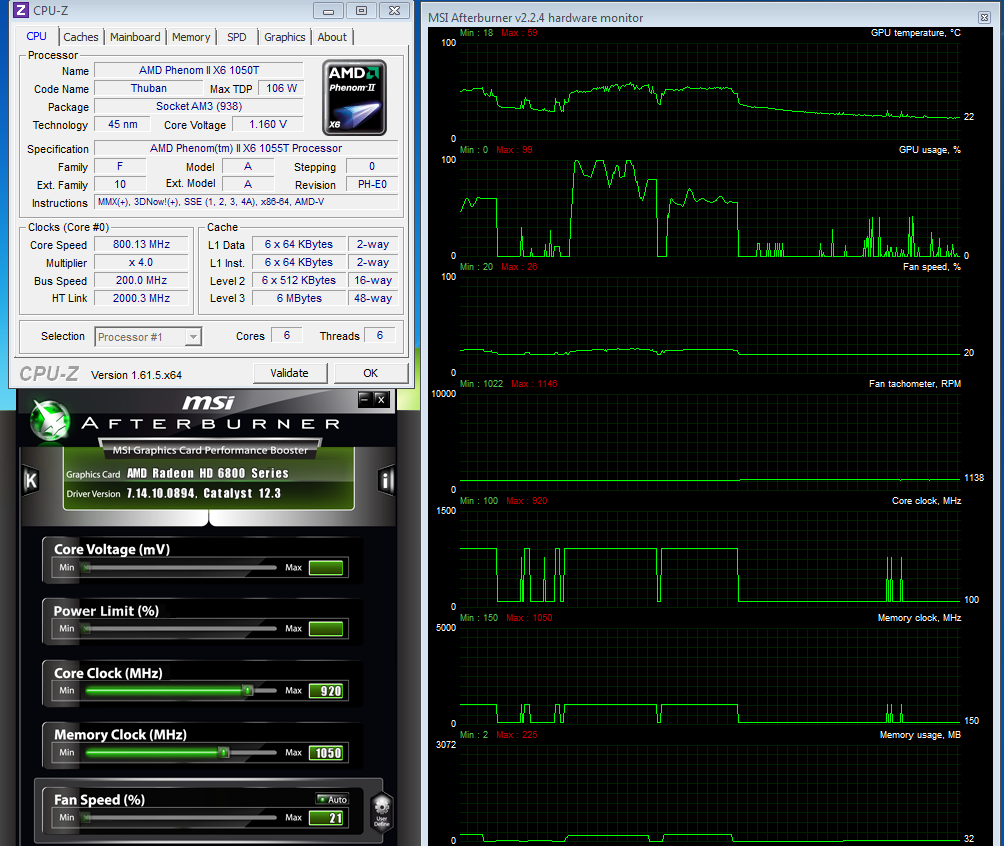Click the specification 'AMD Phenom(tm) II X6 1055T Processor'
Screen dimensions: 1004x846
click(246, 148)
